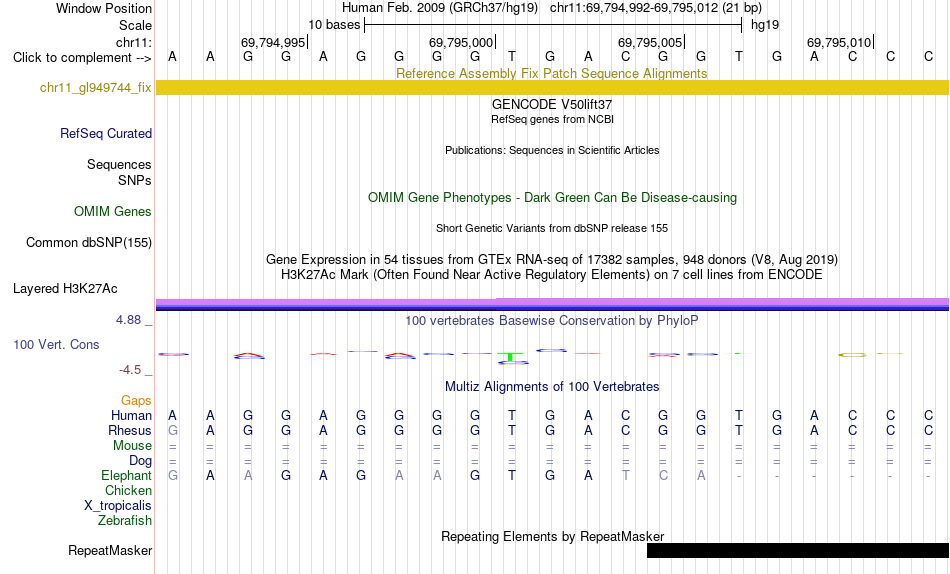Image resolution: width=950 pixels, height=574 pixels.
Task: Click the Mouse species row label
Action: point(132,446)
